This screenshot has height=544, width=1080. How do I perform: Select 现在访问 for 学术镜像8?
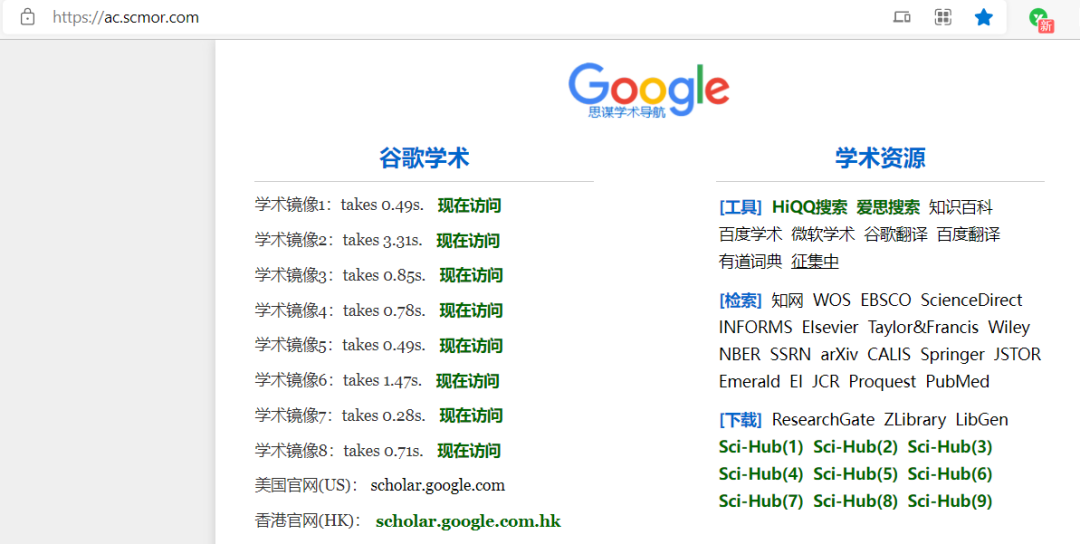coord(468,451)
